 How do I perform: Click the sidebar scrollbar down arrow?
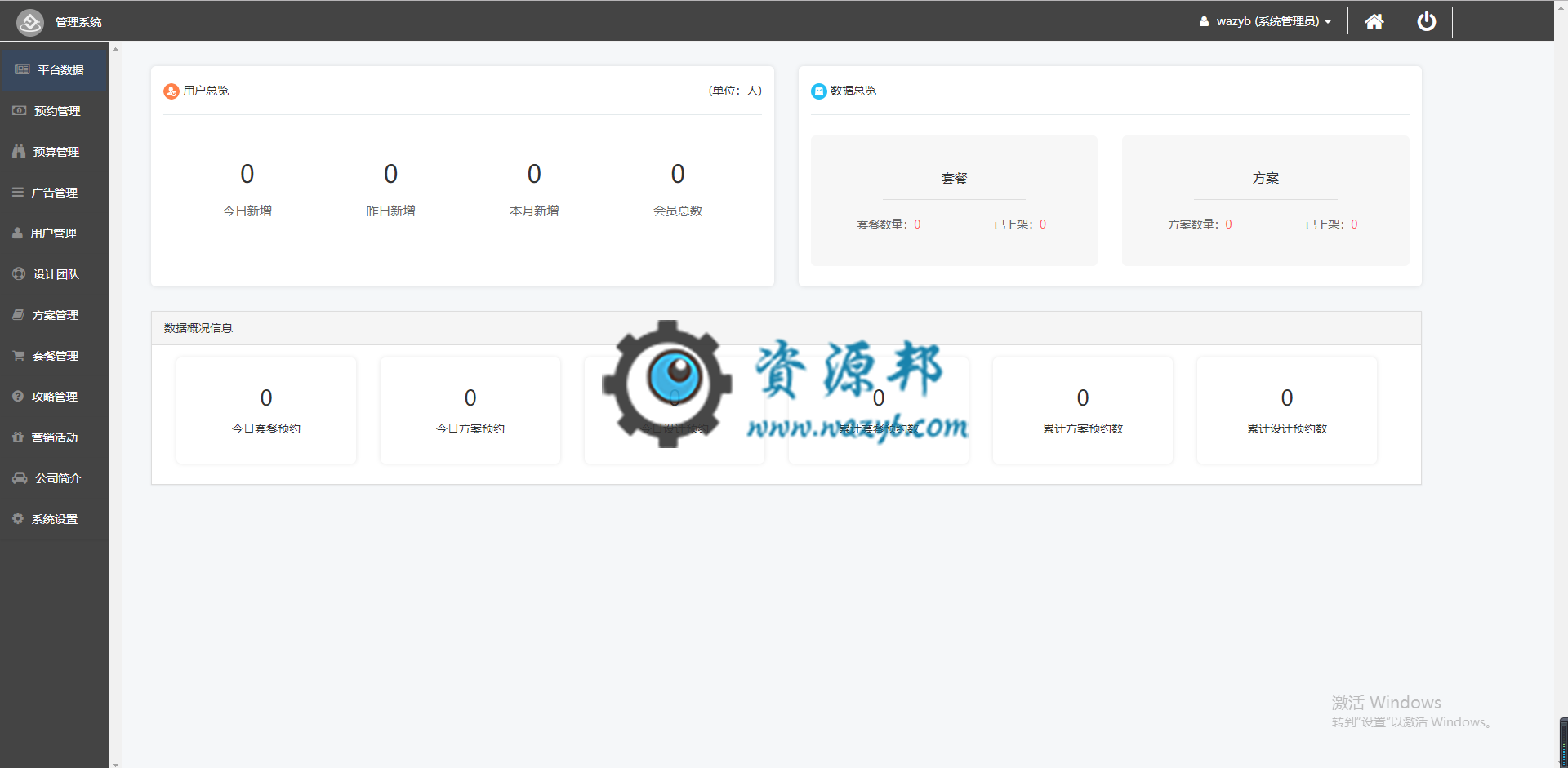tap(115, 764)
